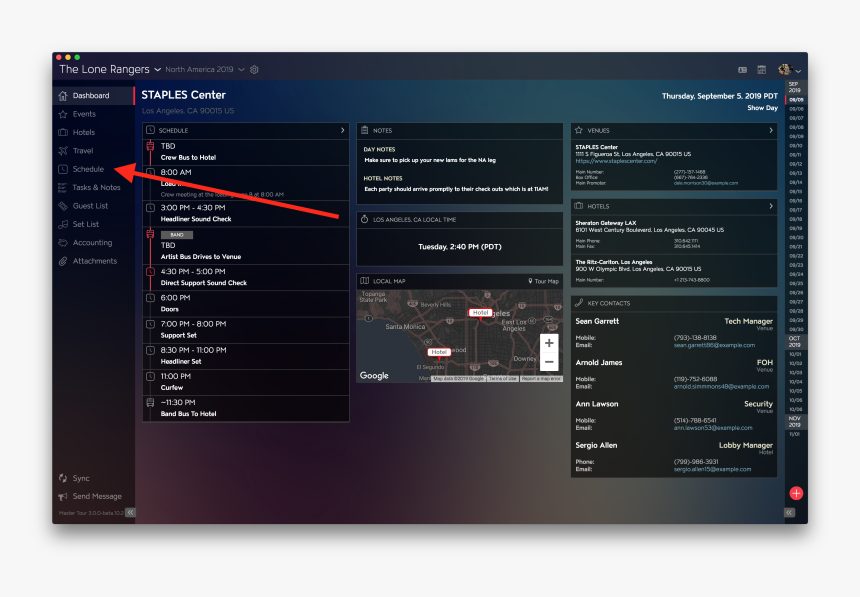The height and width of the screenshot is (597, 860).
Task: Click the phone icon in Key Contacts header
Action: click(579, 303)
